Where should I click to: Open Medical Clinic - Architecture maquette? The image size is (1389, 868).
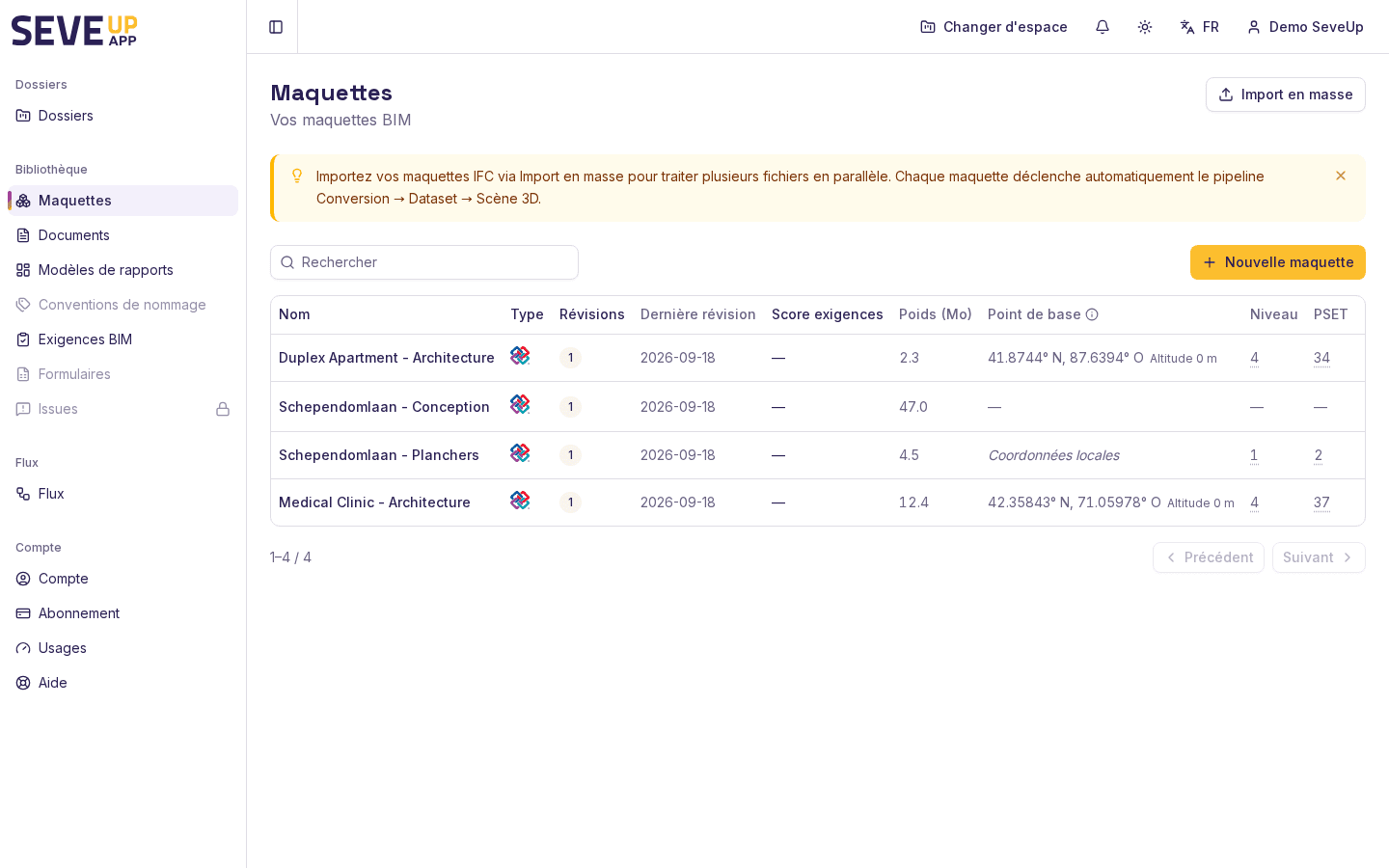374,502
